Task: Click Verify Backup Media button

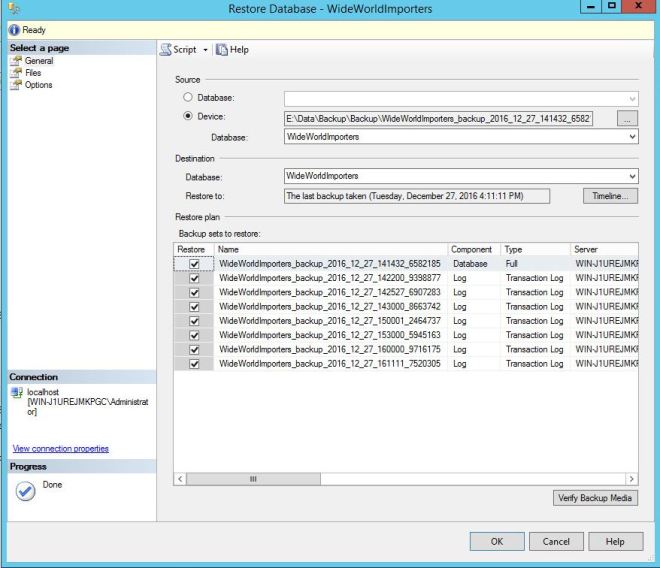Action: (595, 498)
